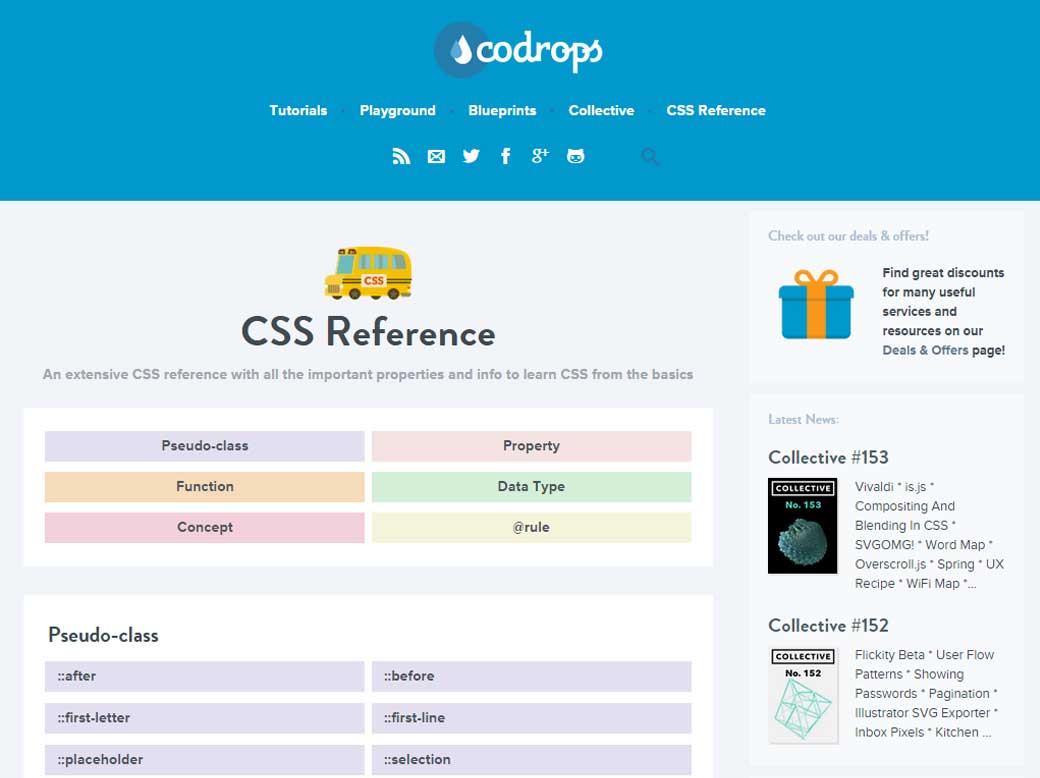The image size is (1040, 778).
Task: Navigate to the Playground section
Action: click(397, 110)
